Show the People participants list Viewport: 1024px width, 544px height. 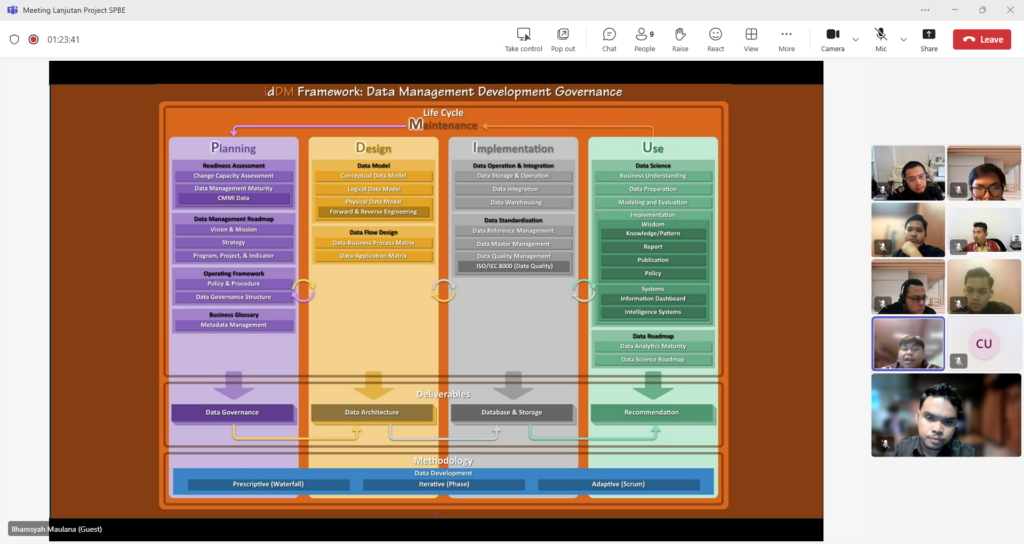pos(644,39)
